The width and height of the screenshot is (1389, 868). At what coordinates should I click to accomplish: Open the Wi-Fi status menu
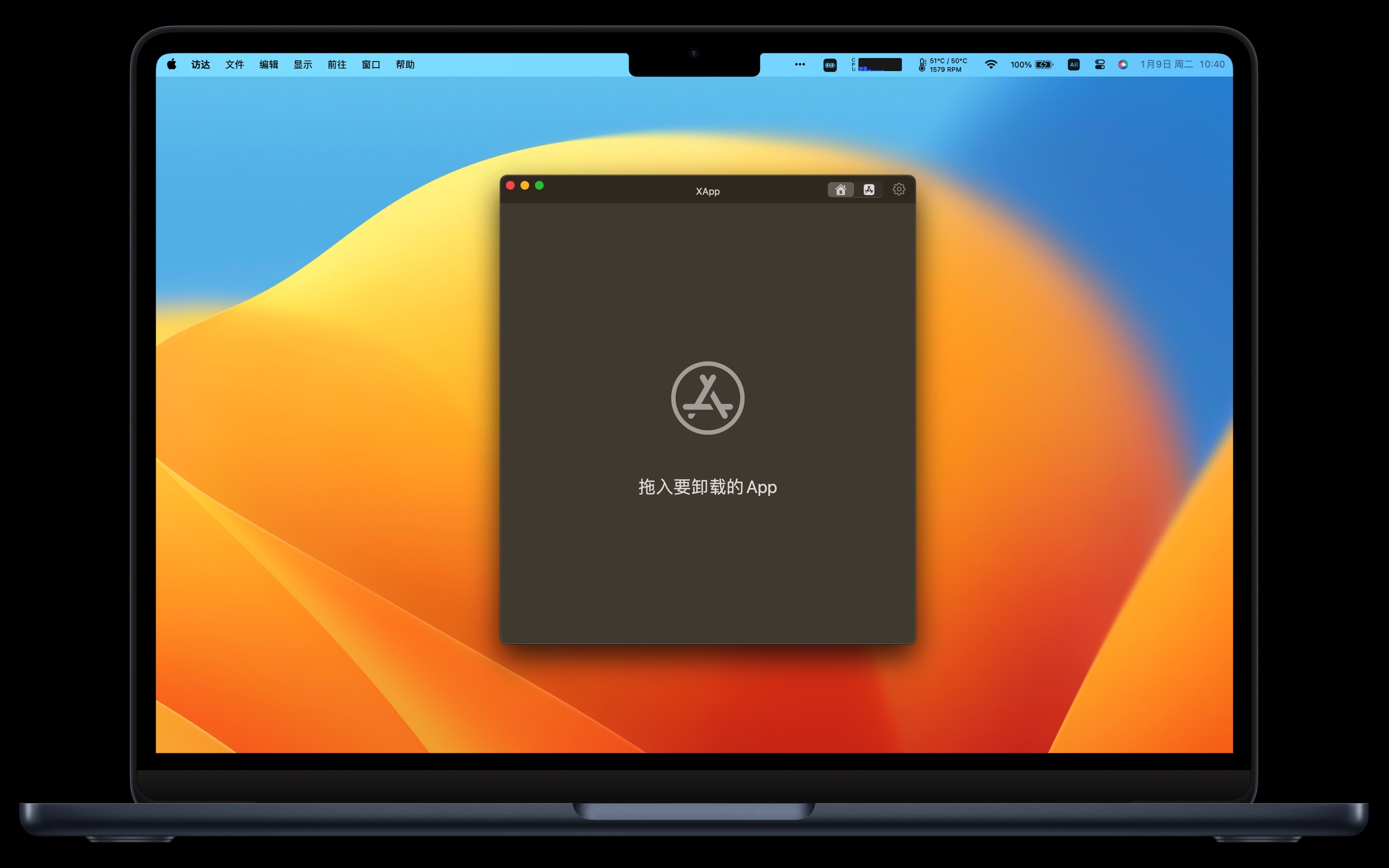(990, 65)
